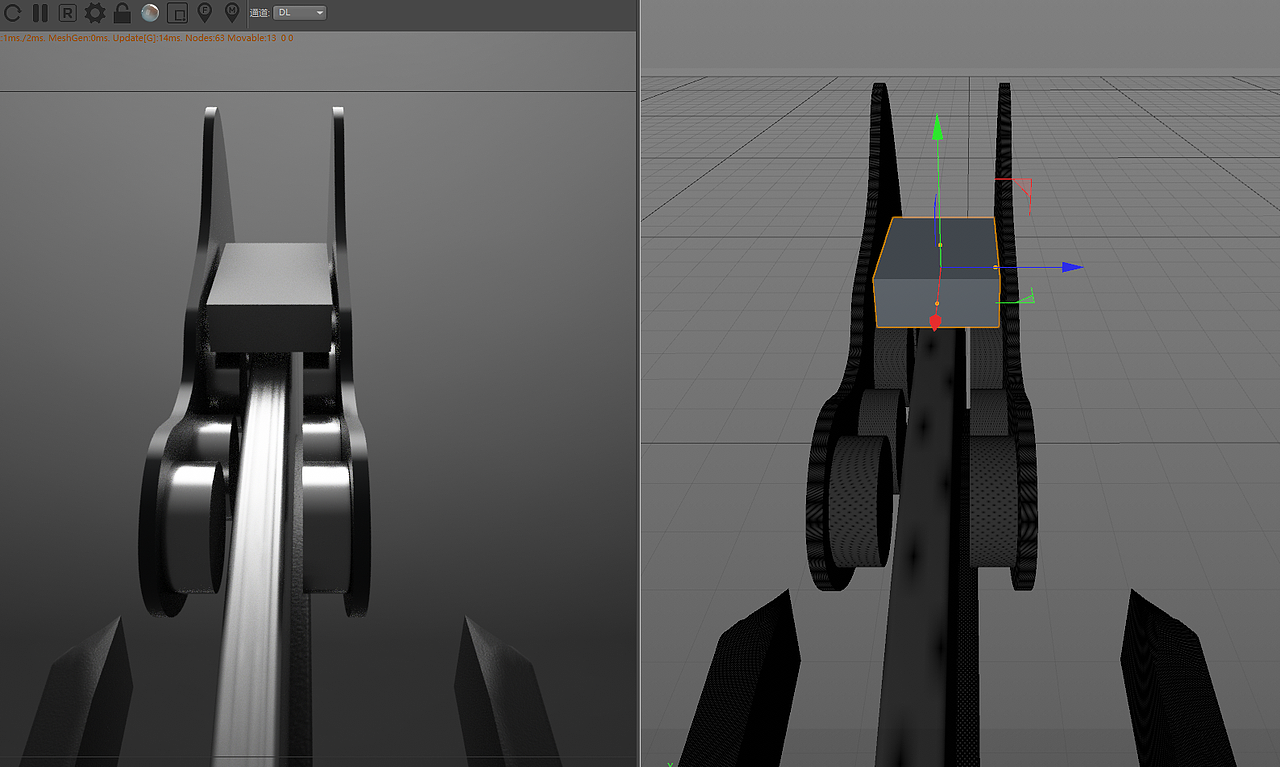Click the red X-axis cone handle
The width and height of the screenshot is (1280, 767).
(935, 322)
